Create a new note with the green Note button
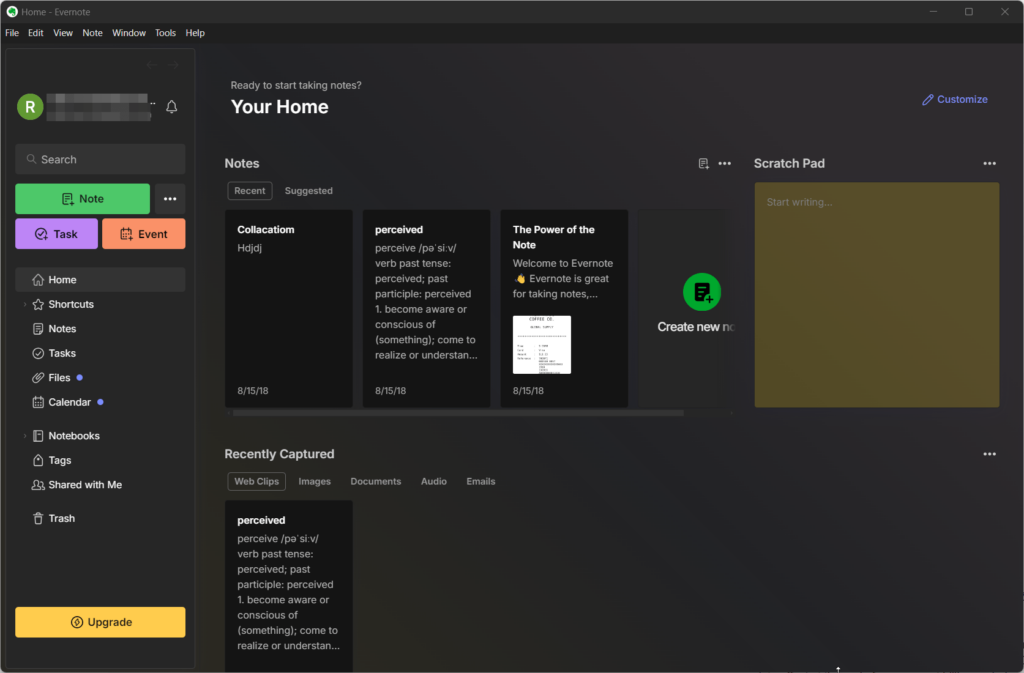 (82, 199)
